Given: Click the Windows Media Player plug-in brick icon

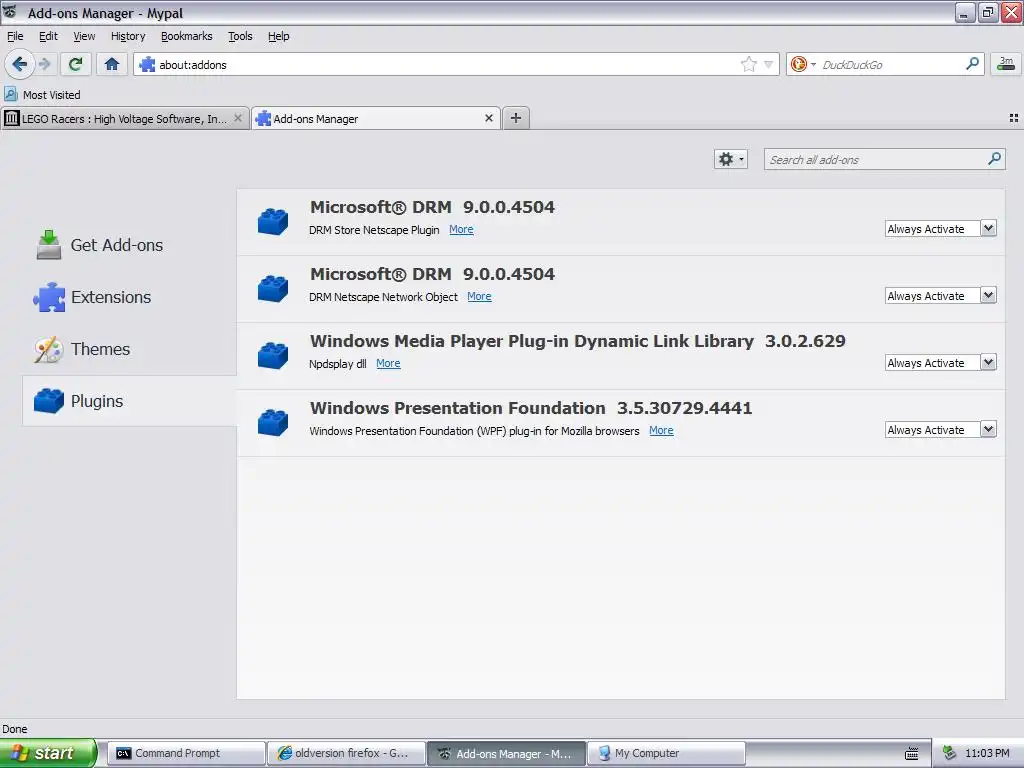Looking at the screenshot, I should (273, 355).
